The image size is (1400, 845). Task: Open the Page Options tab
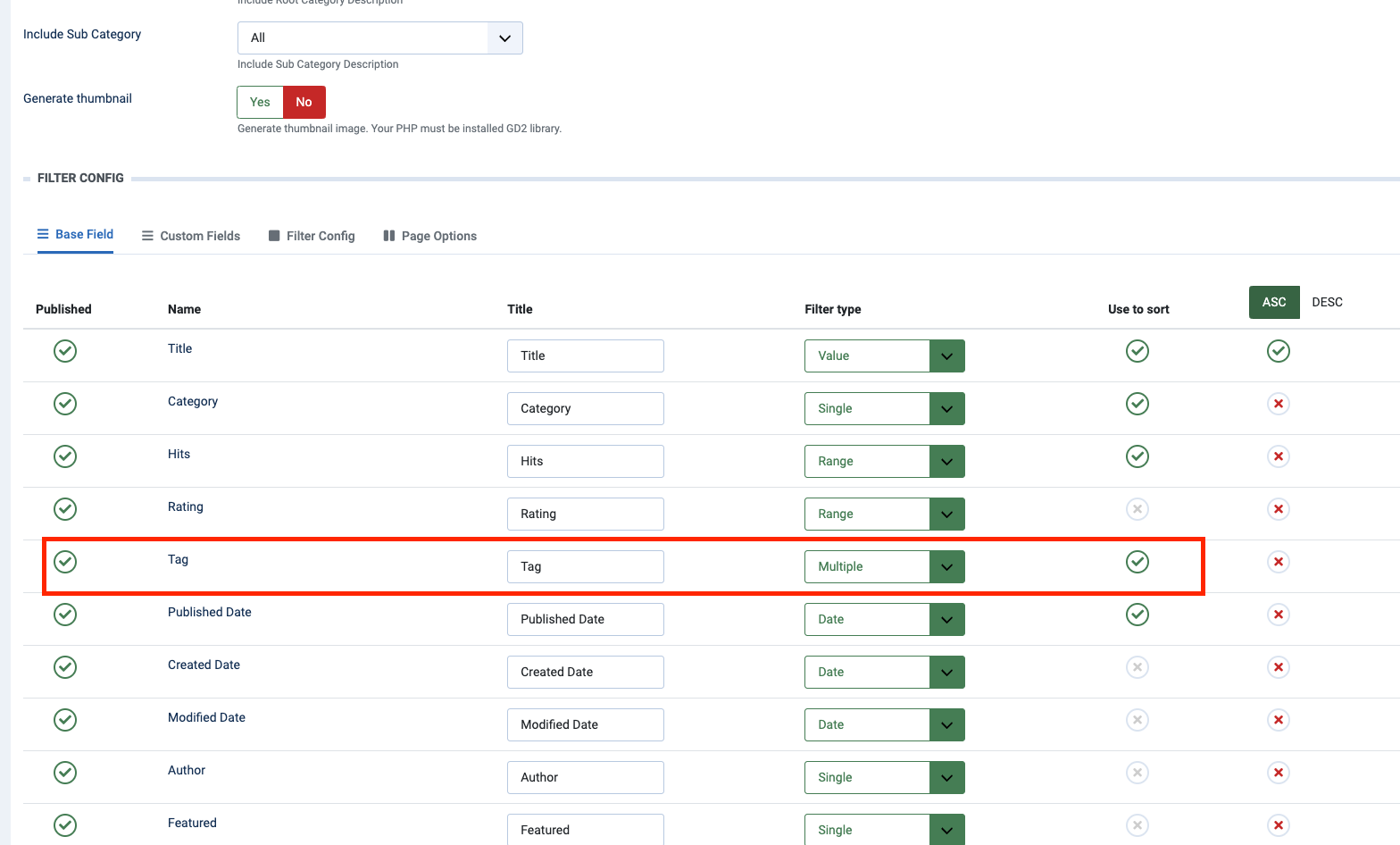tap(429, 236)
